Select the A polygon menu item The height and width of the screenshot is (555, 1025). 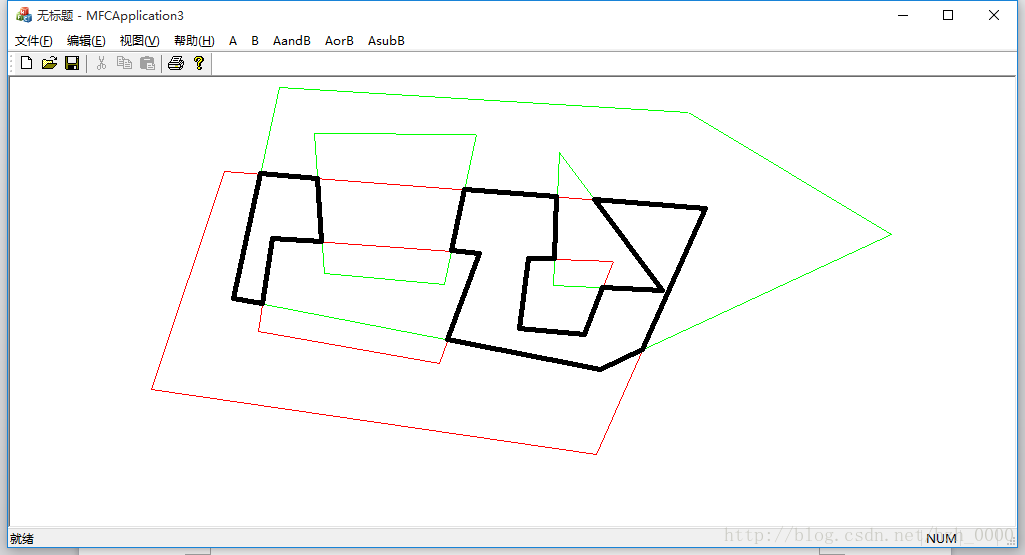pos(233,41)
